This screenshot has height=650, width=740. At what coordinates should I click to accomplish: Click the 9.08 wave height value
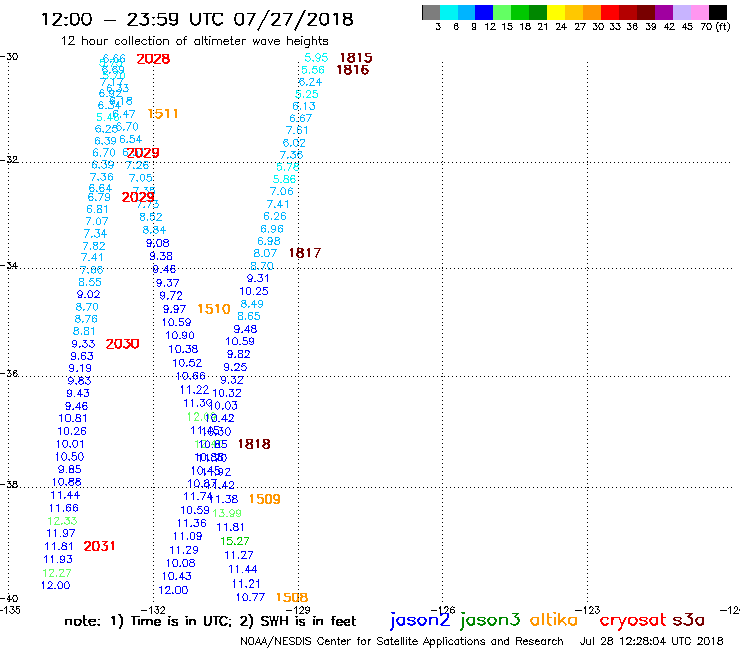click(158, 243)
